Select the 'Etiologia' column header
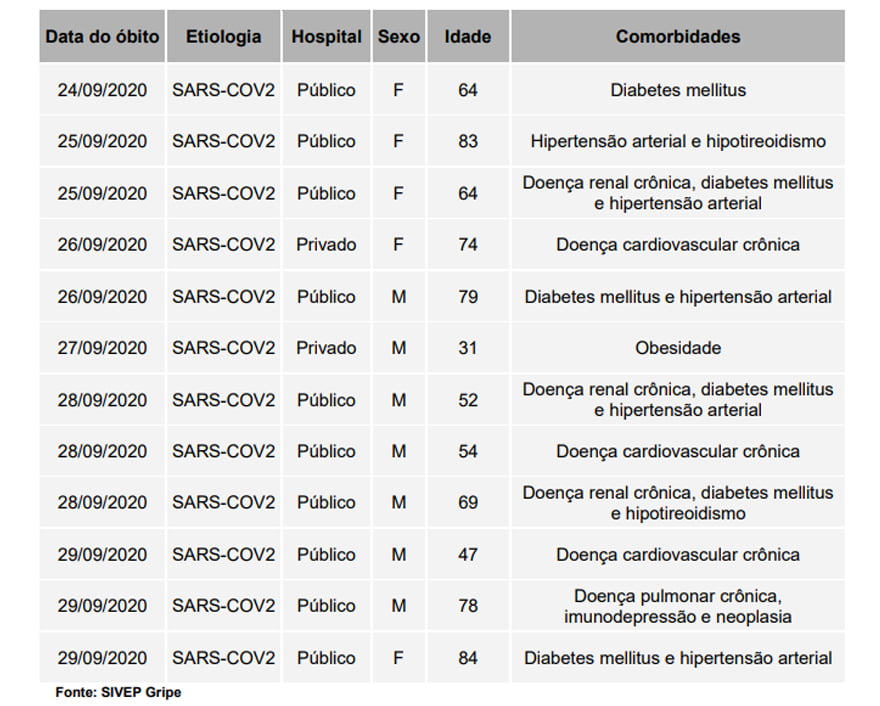 tap(223, 37)
